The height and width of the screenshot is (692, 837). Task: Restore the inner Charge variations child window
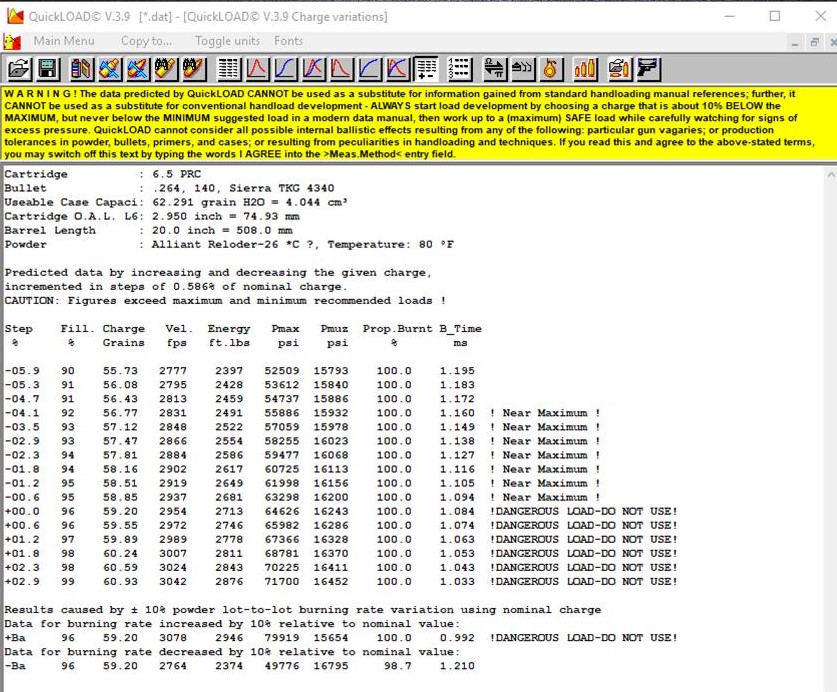(815, 42)
